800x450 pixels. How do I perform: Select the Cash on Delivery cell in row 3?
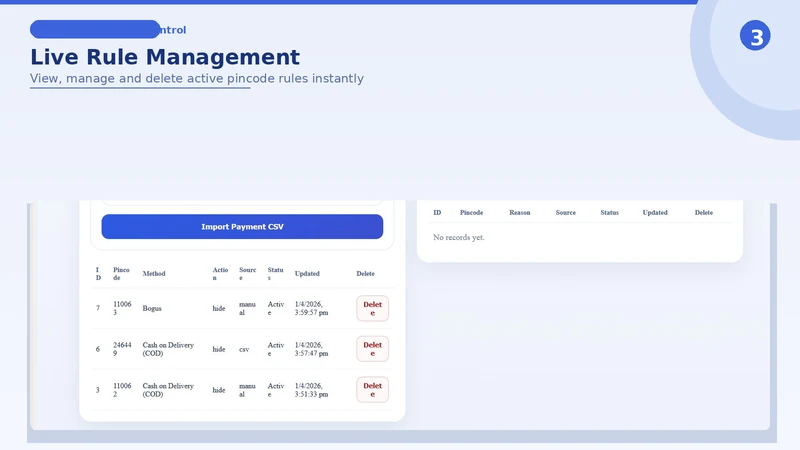pyautogui.click(x=168, y=390)
